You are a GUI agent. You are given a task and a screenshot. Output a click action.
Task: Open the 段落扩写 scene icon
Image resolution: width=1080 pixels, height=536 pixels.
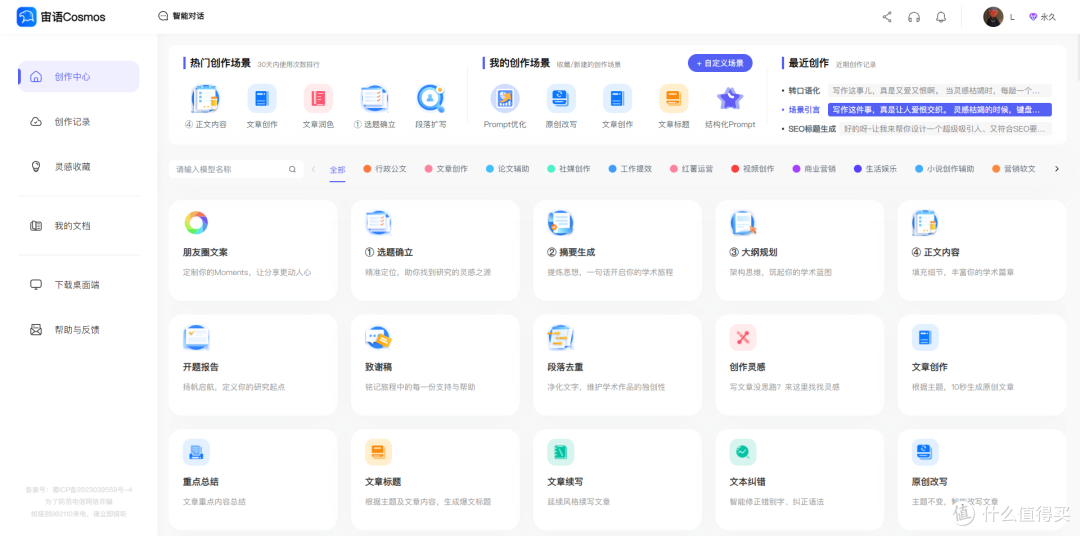[x=431, y=99]
